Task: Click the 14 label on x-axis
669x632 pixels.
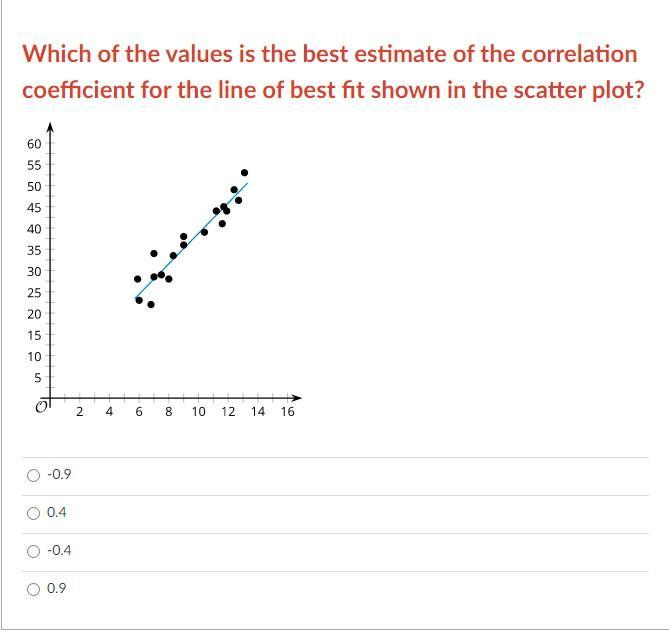Action: pos(258,411)
